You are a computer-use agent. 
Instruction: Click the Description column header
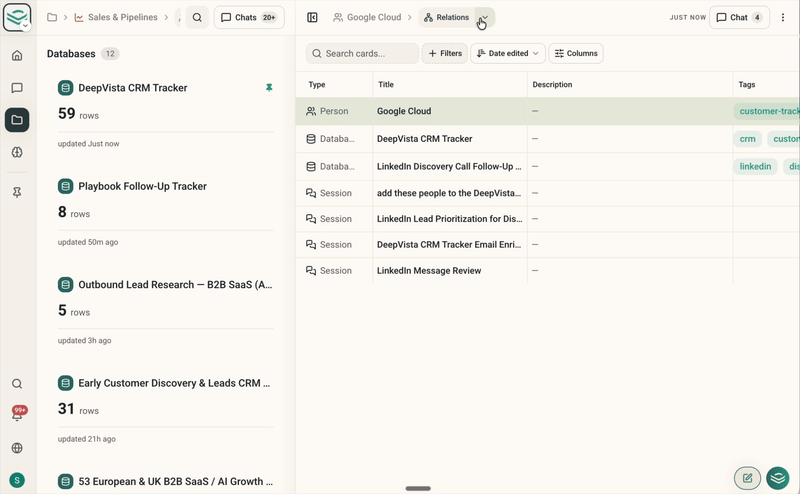click(552, 85)
